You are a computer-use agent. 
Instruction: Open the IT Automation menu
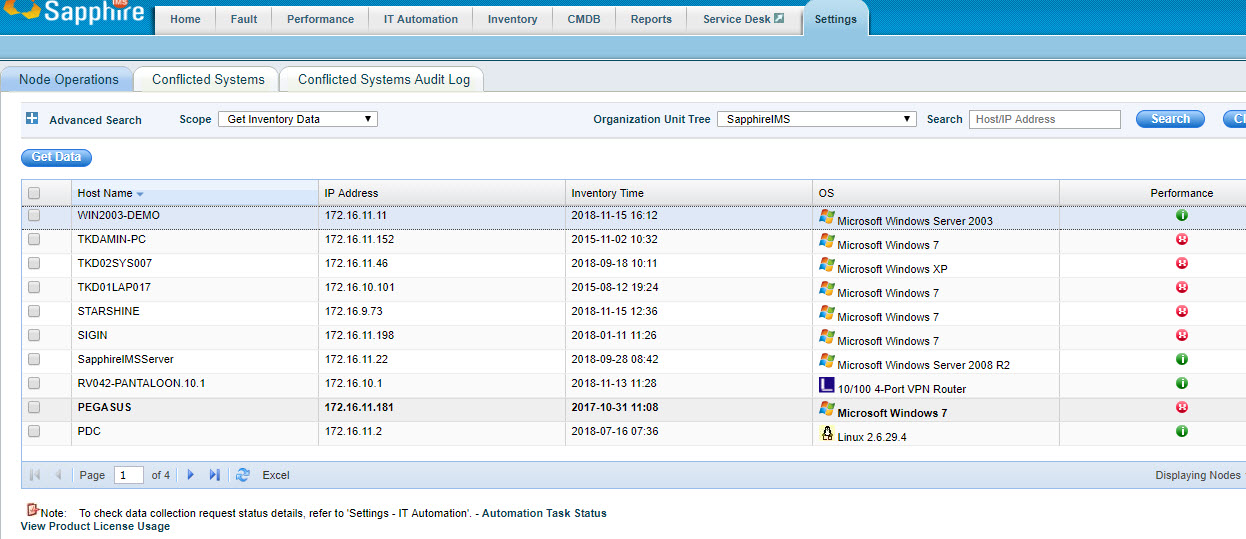pyautogui.click(x=420, y=19)
